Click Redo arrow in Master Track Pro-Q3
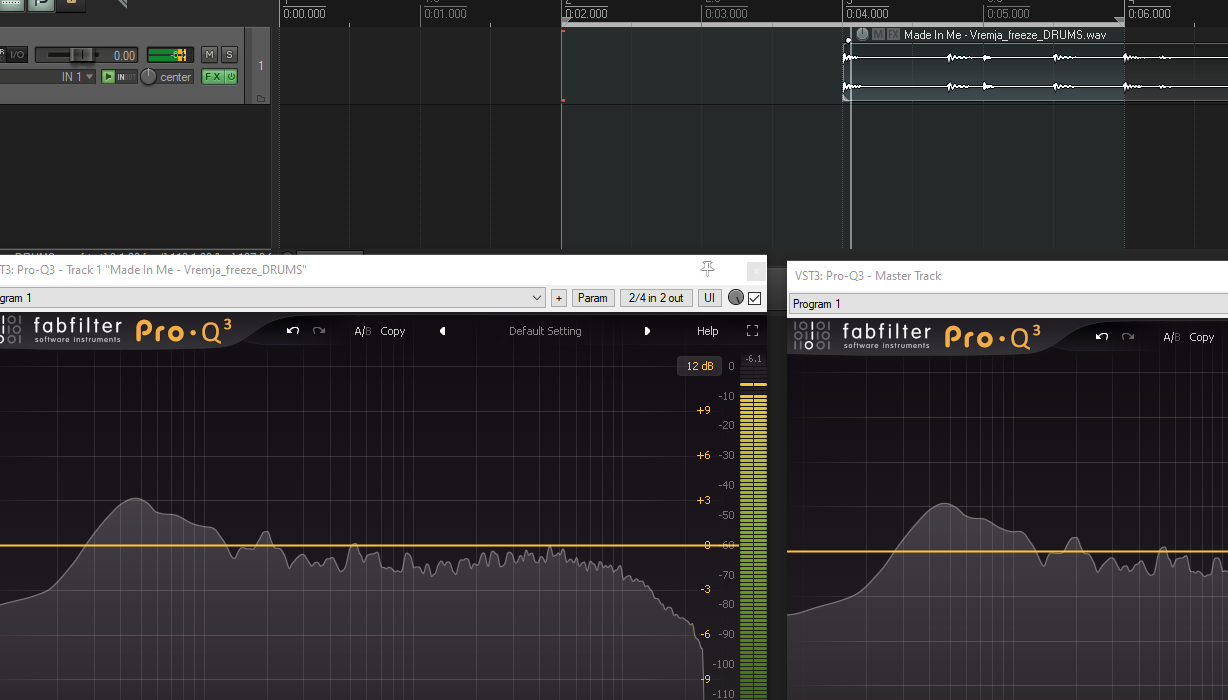The height and width of the screenshot is (700, 1228). click(x=1128, y=337)
